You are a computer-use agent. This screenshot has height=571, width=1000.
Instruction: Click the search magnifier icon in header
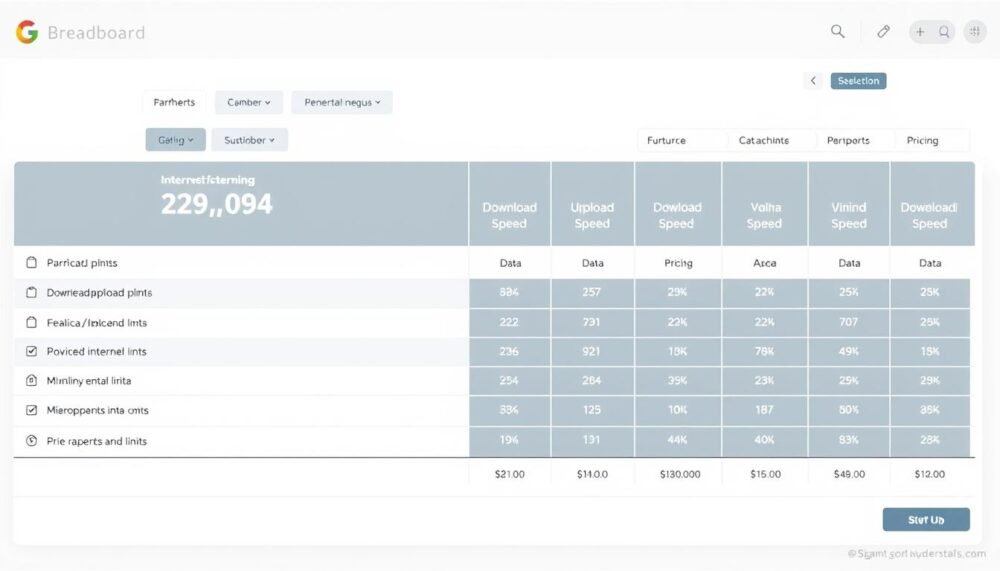click(x=837, y=31)
